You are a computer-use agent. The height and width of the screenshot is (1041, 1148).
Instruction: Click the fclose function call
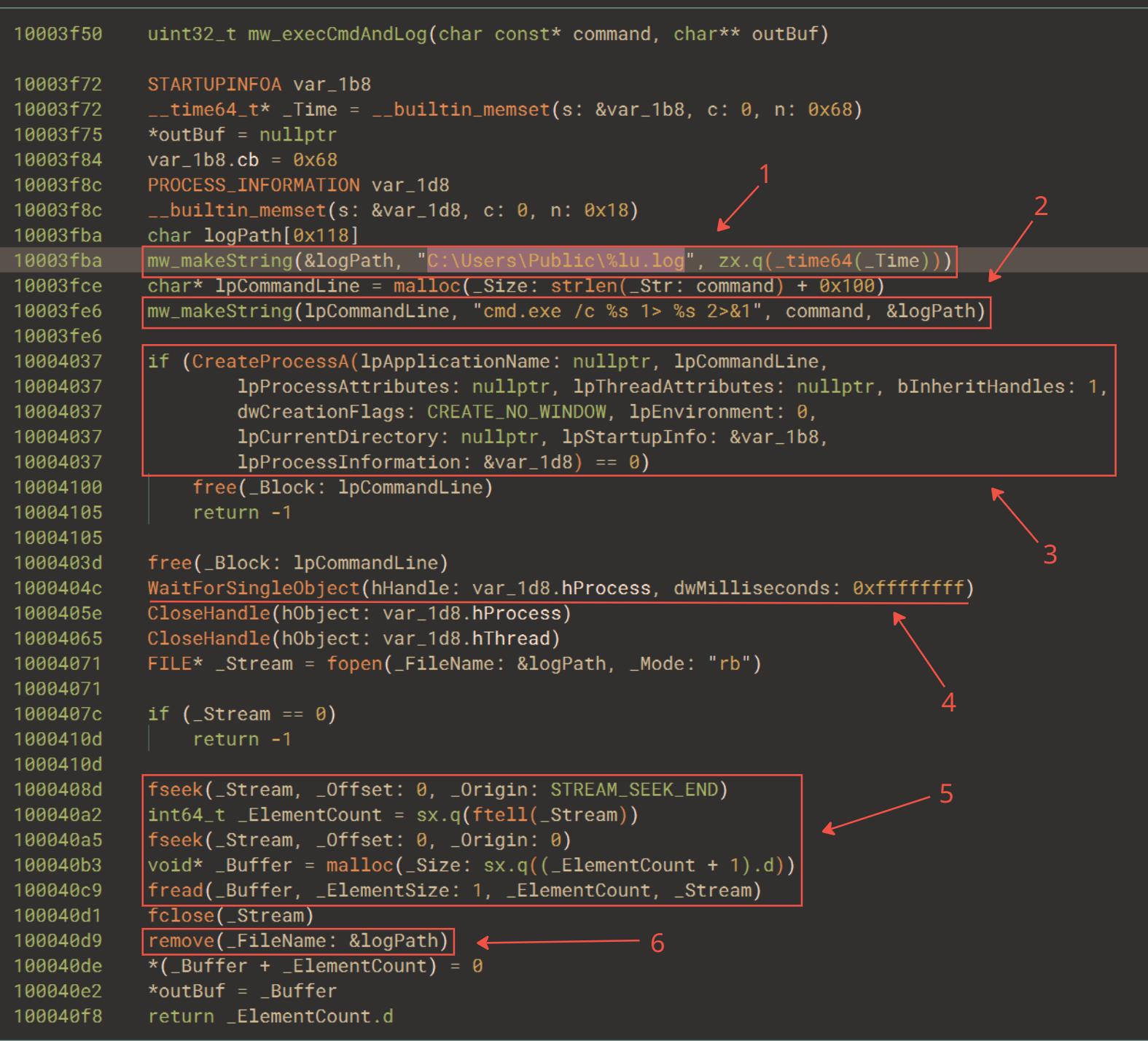click(x=181, y=916)
